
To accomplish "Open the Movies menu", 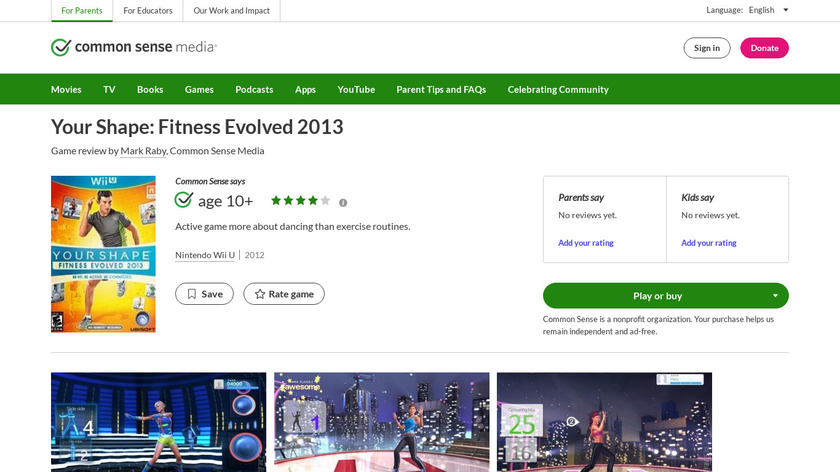I will click(x=66, y=89).
